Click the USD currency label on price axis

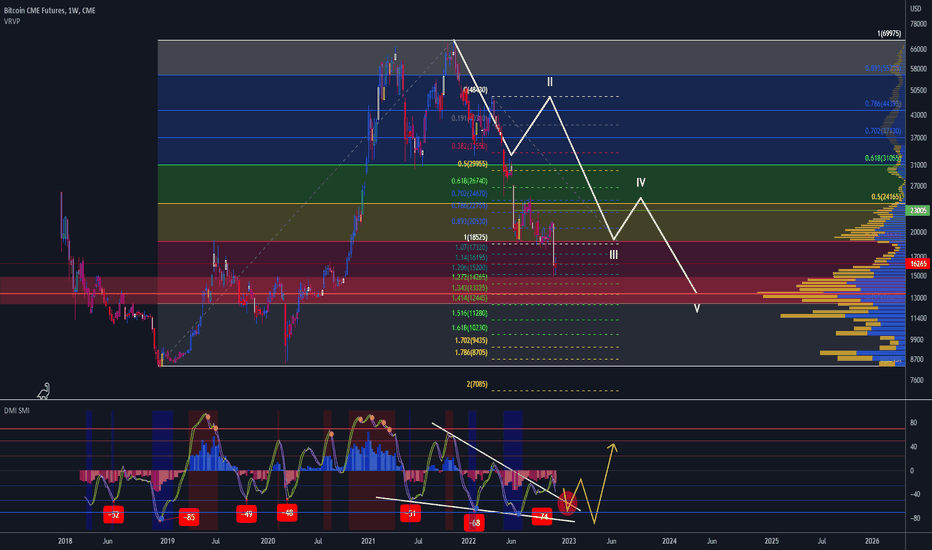click(915, 9)
